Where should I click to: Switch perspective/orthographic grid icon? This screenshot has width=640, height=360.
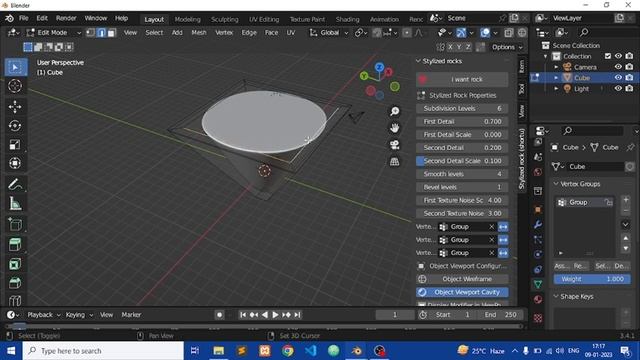[x=395, y=162]
